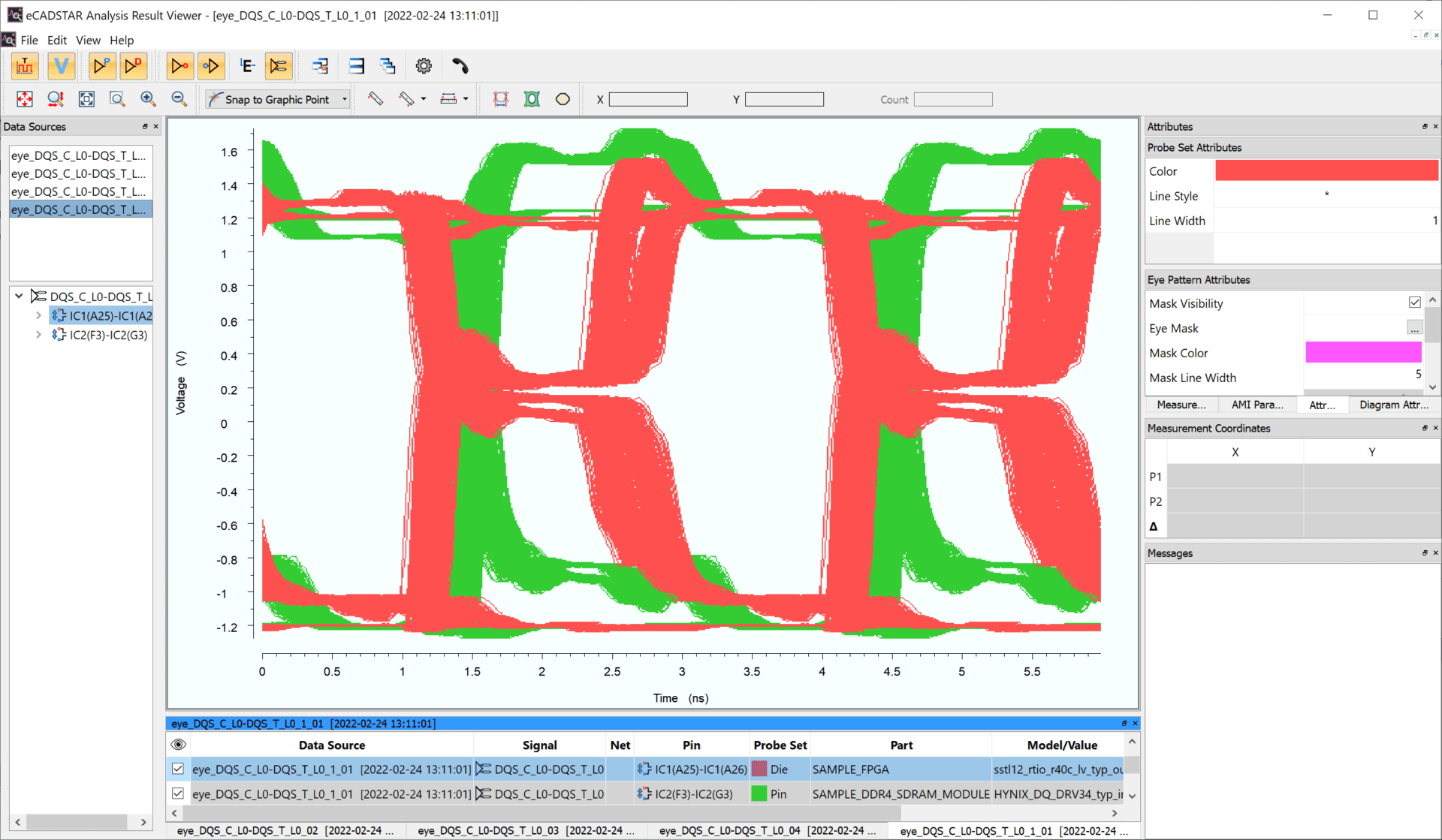The width and height of the screenshot is (1442, 840).
Task: Click the Eye Mask browse button
Action: [1415, 328]
